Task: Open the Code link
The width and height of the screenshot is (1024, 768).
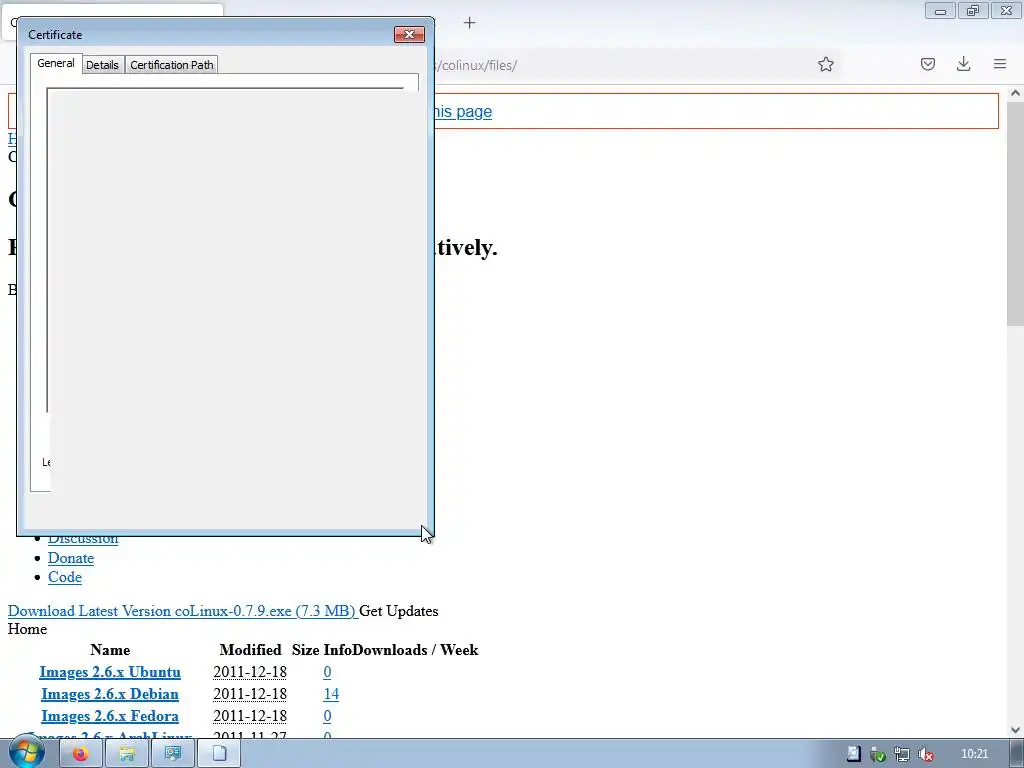Action: [x=65, y=577]
